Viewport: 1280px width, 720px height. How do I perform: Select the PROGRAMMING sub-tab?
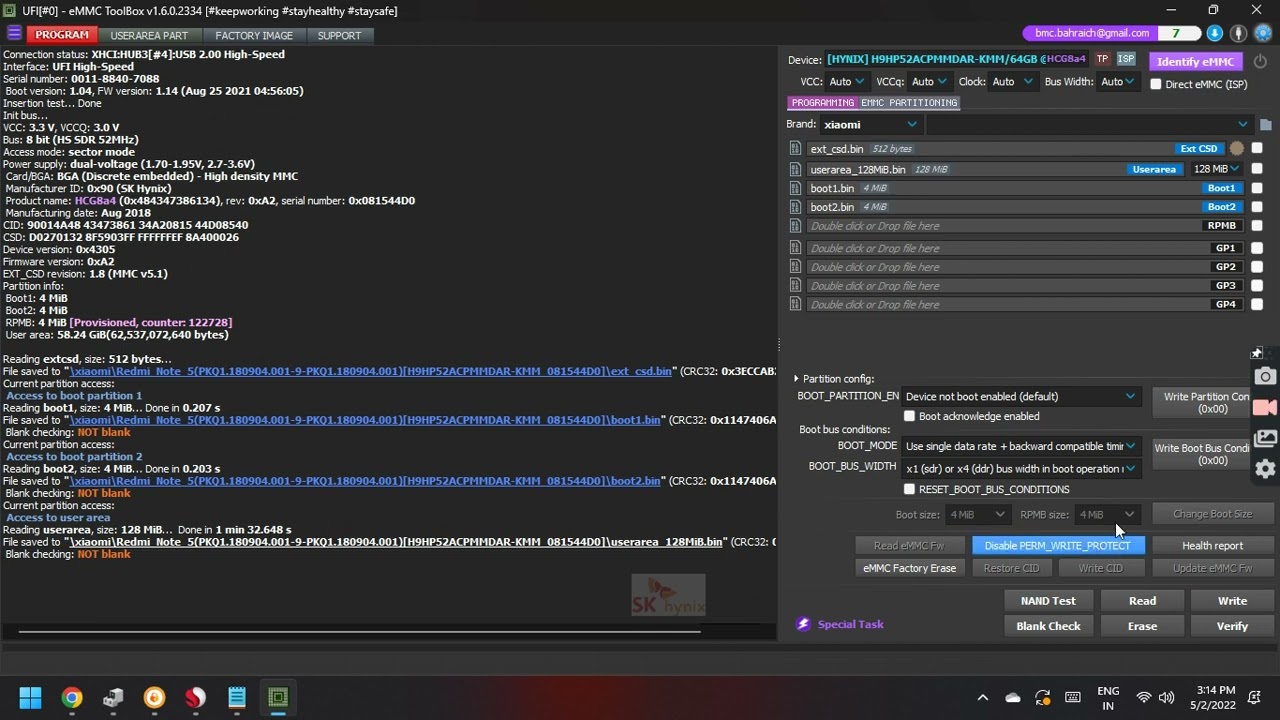click(823, 103)
